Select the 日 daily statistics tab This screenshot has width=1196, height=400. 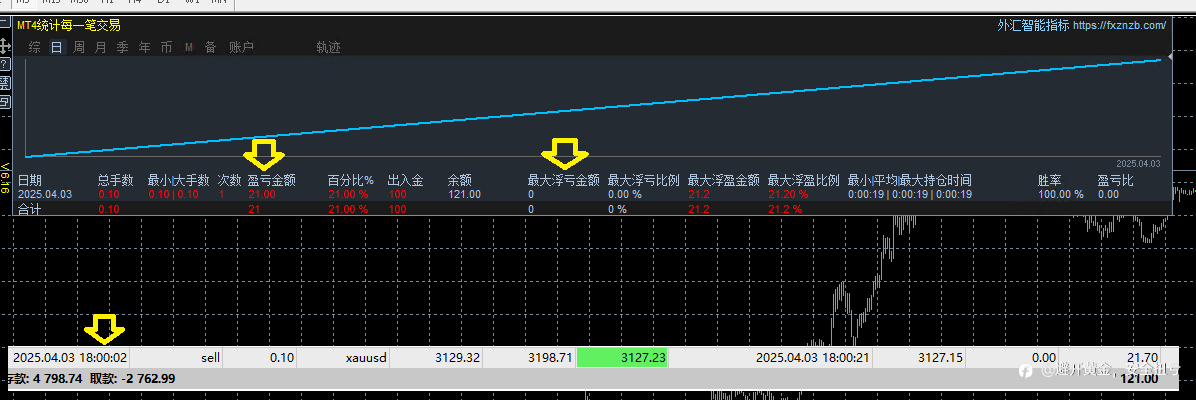click(56, 47)
